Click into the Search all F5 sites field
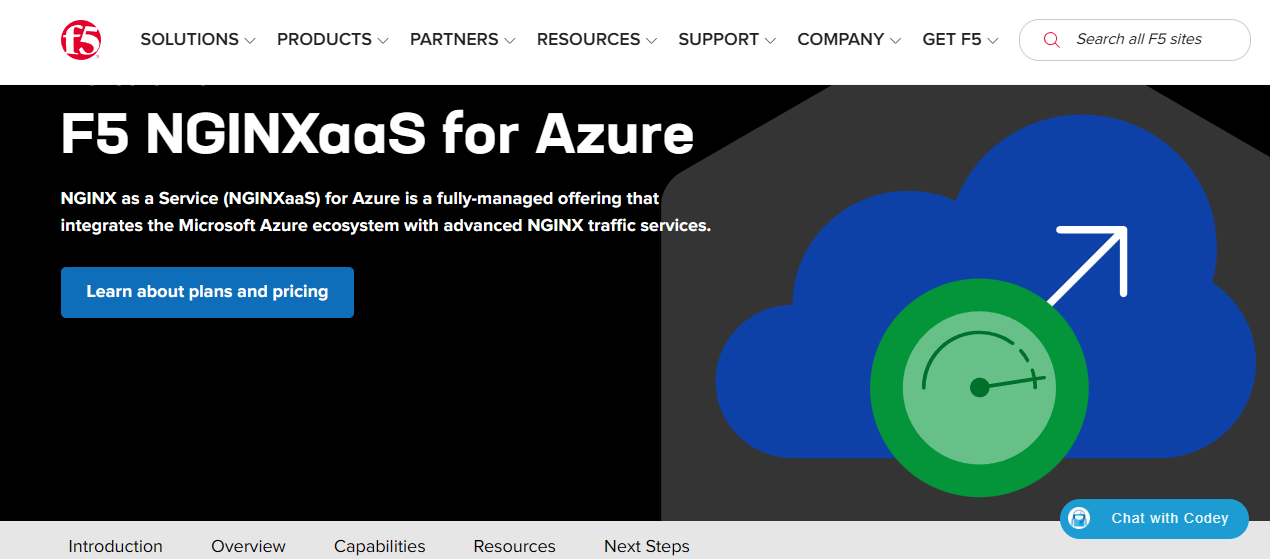 (x=1150, y=40)
